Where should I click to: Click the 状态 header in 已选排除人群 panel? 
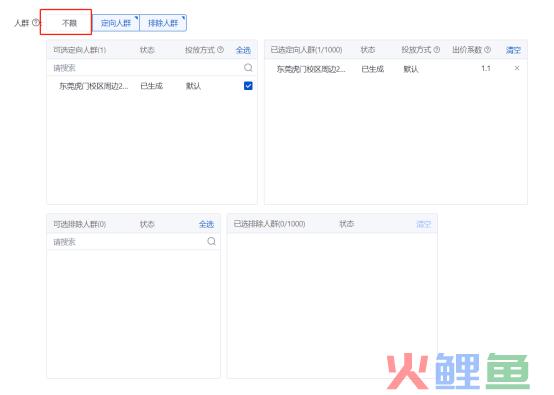coord(347,224)
